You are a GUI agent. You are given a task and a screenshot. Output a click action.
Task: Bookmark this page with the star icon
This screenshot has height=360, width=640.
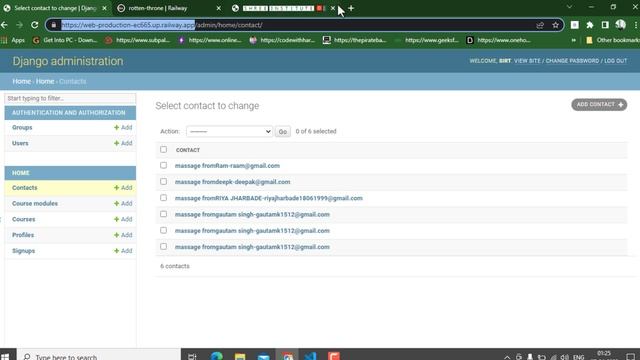[x=556, y=25]
